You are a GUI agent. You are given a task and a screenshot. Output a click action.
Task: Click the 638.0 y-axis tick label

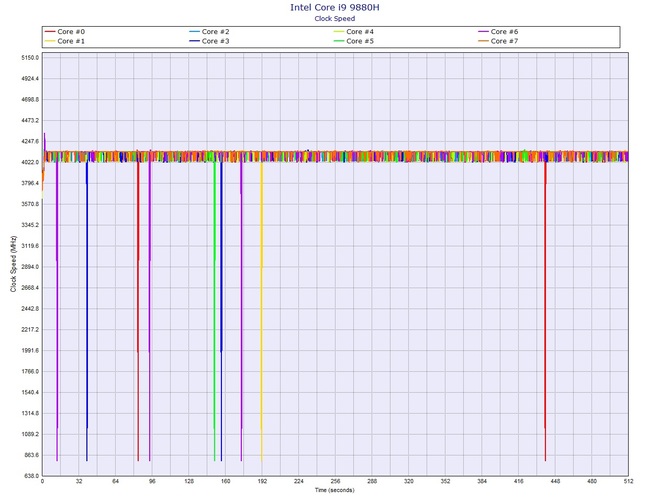pos(32,476)
